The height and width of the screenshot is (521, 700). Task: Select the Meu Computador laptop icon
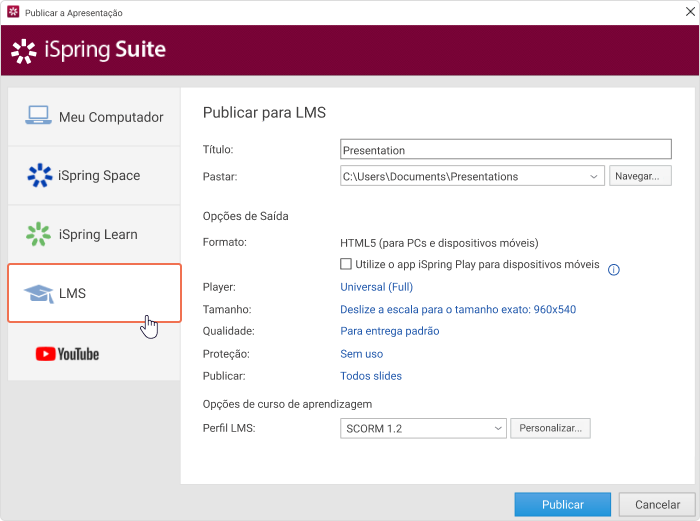click(x=38, y=115)
